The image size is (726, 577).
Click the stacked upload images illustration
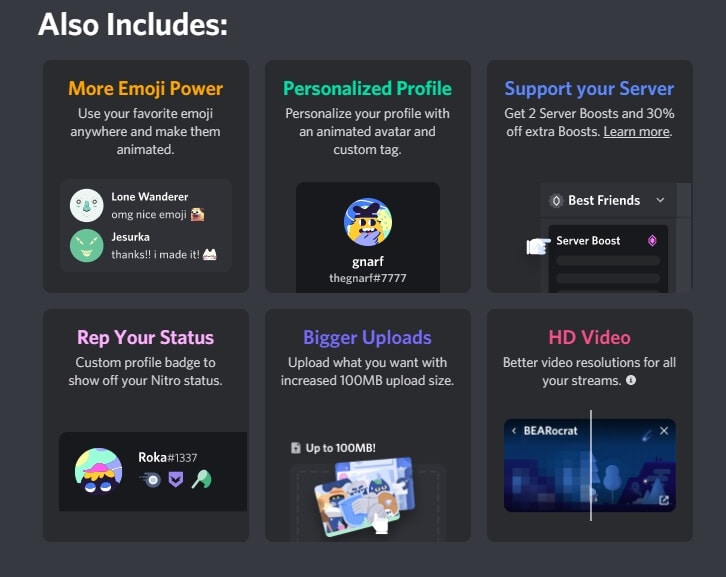(364, 496)
